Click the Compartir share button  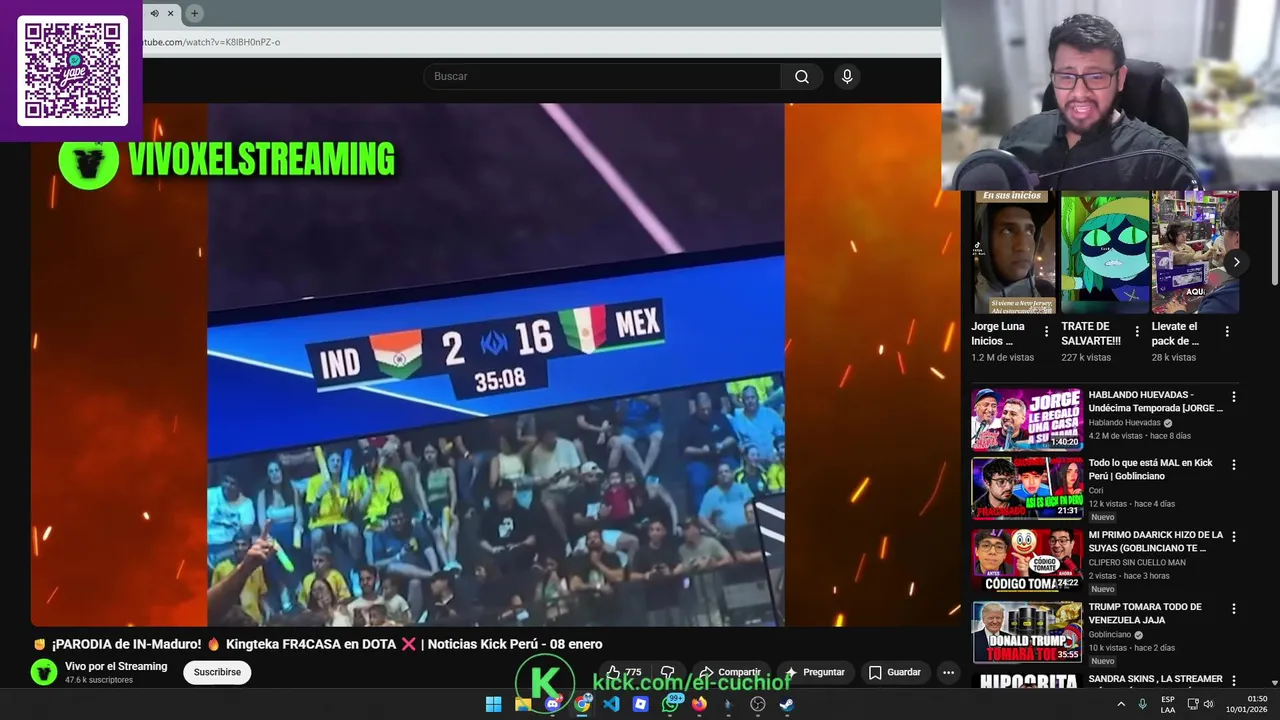click(730, 672)
